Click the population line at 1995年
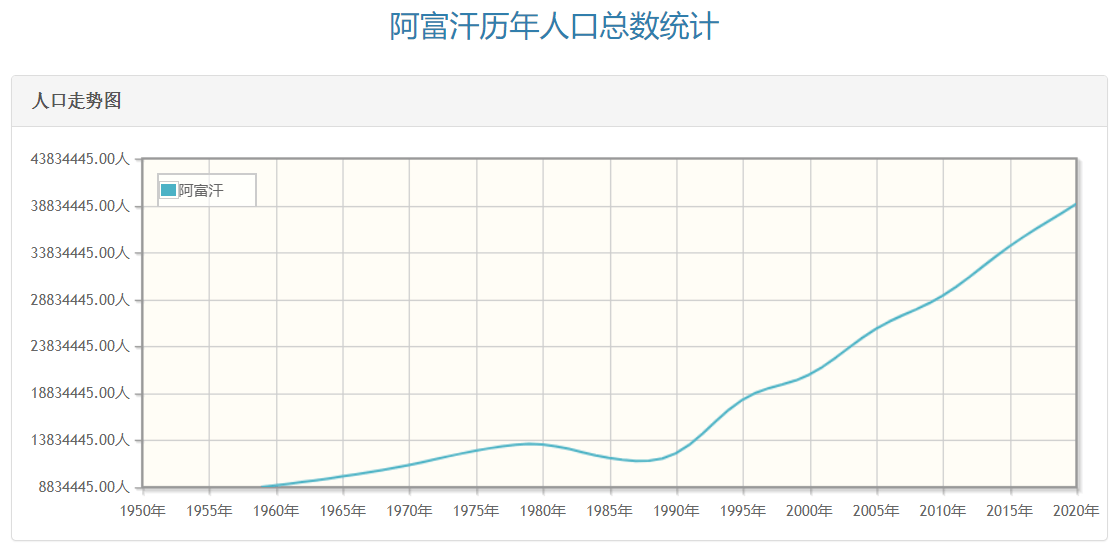 coord(743,399)
